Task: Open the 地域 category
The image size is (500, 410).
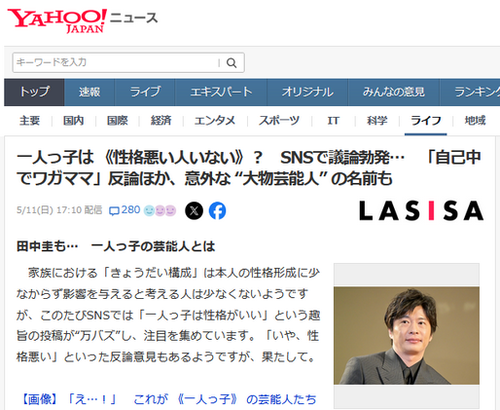Action: [475, 120]
